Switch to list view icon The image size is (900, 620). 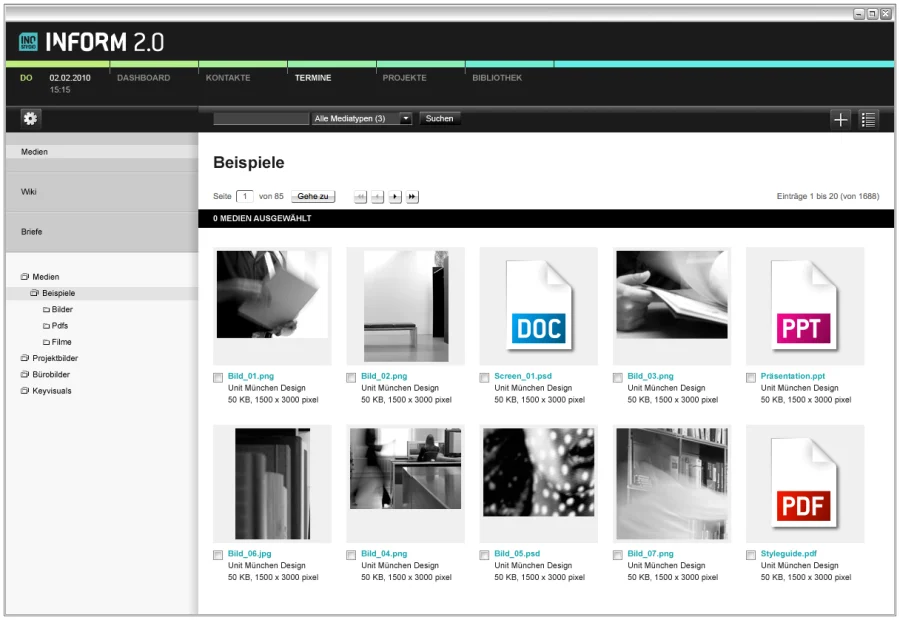[868, 120]
